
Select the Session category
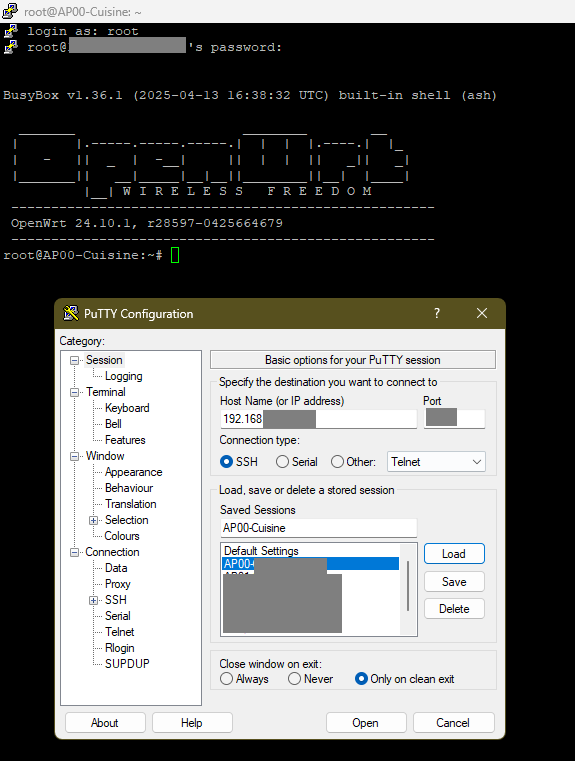tap(104, 360)
